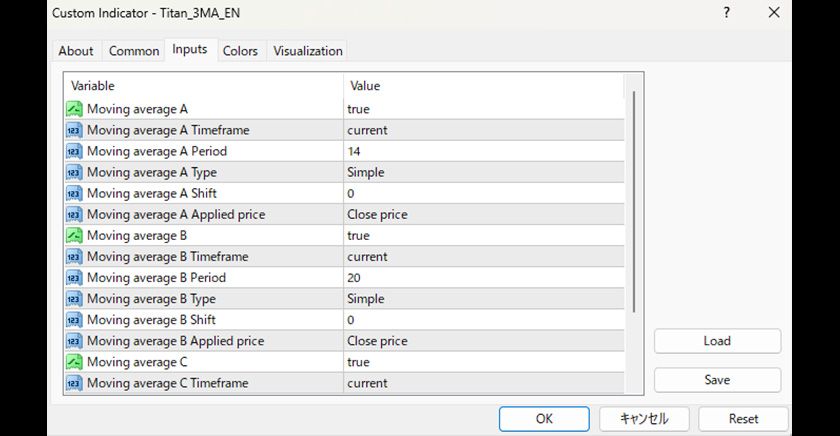Edit the Moving average B Period value 20

(x=354, y=278)
